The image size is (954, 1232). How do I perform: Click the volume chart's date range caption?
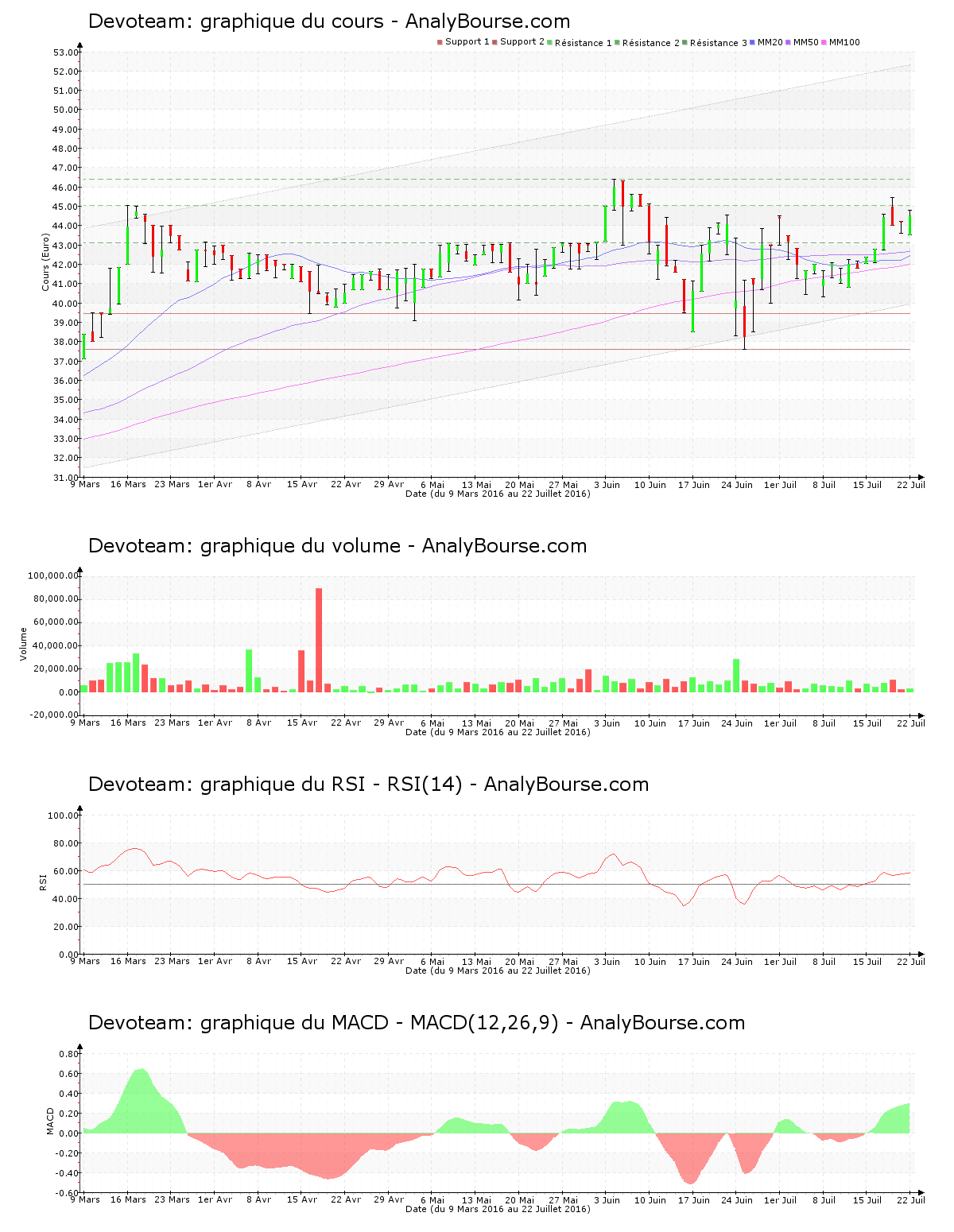(498, 732)
